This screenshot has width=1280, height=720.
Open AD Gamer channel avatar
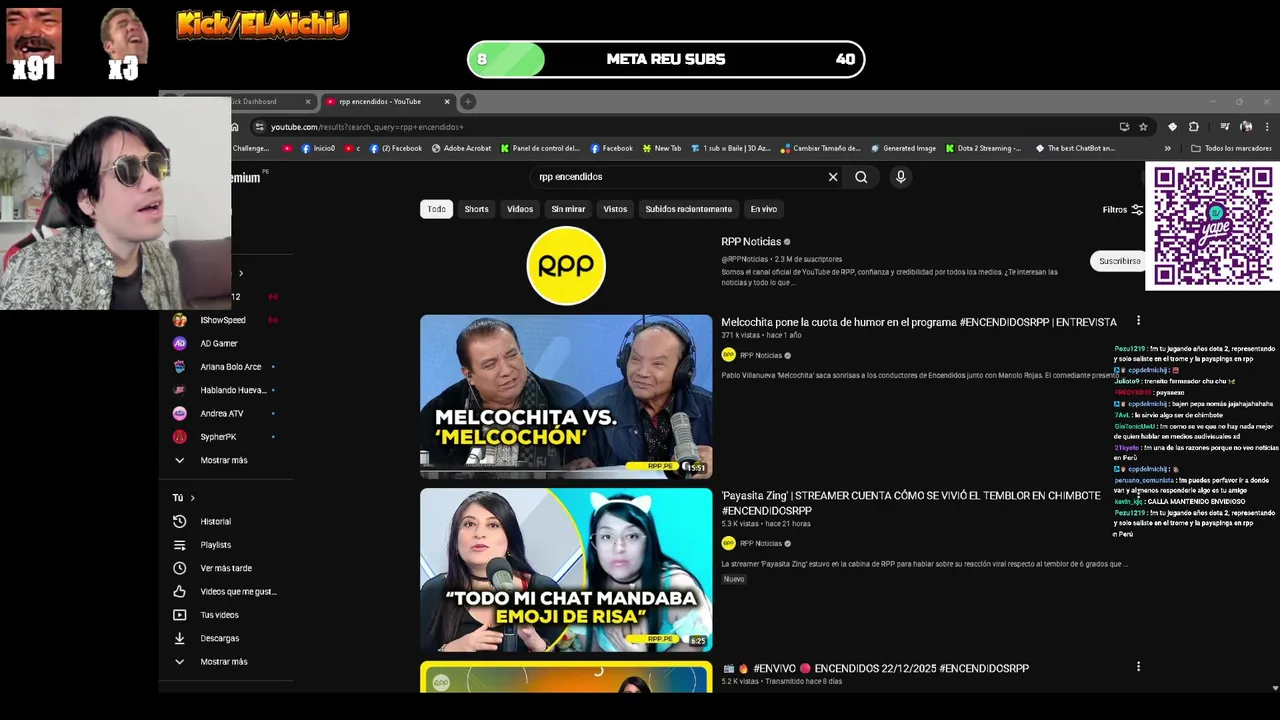180,343
